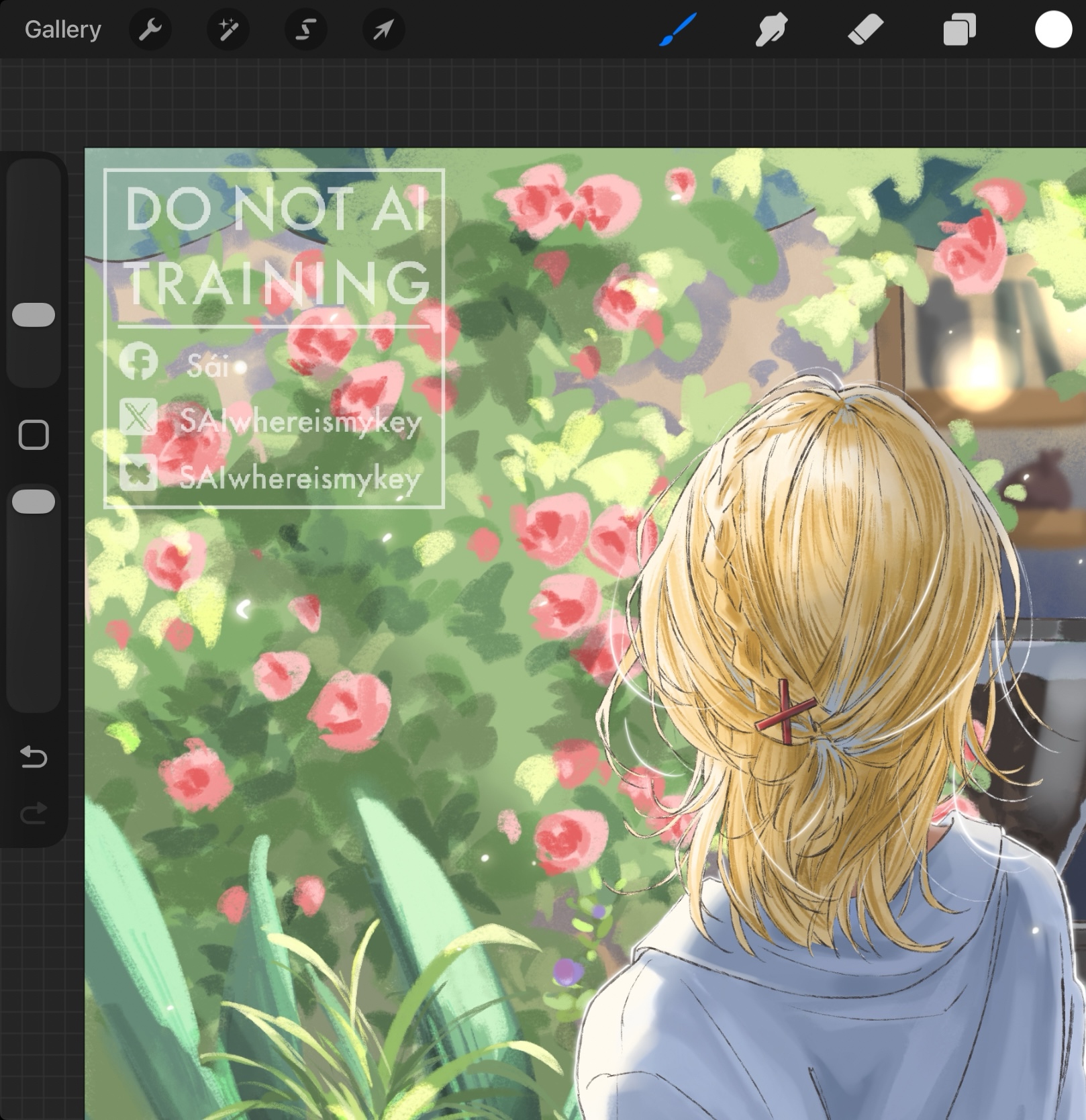
Task: Select the Paint brush tool
Action: point(678,30)
